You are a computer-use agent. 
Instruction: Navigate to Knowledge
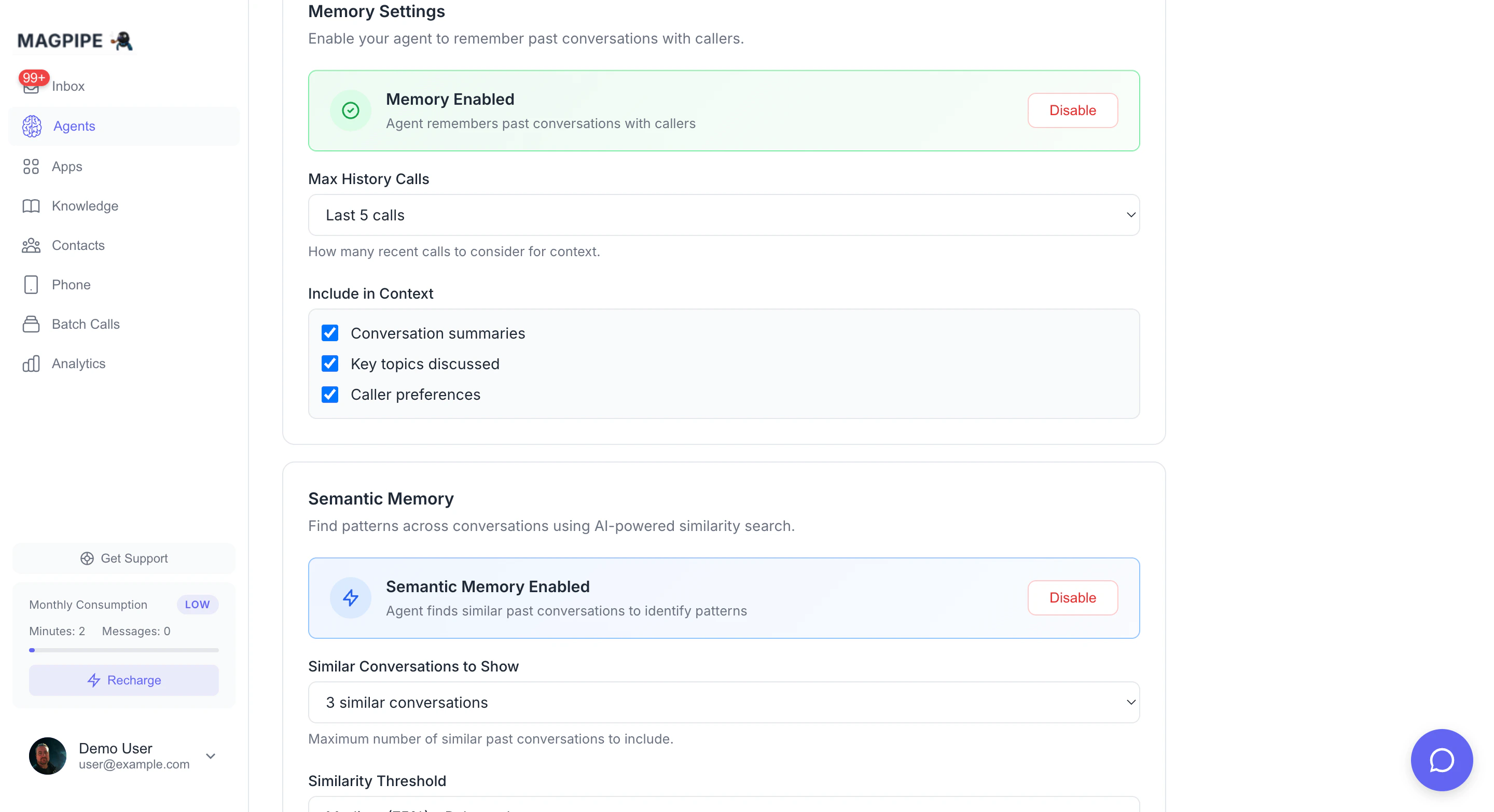click(85, 206)
